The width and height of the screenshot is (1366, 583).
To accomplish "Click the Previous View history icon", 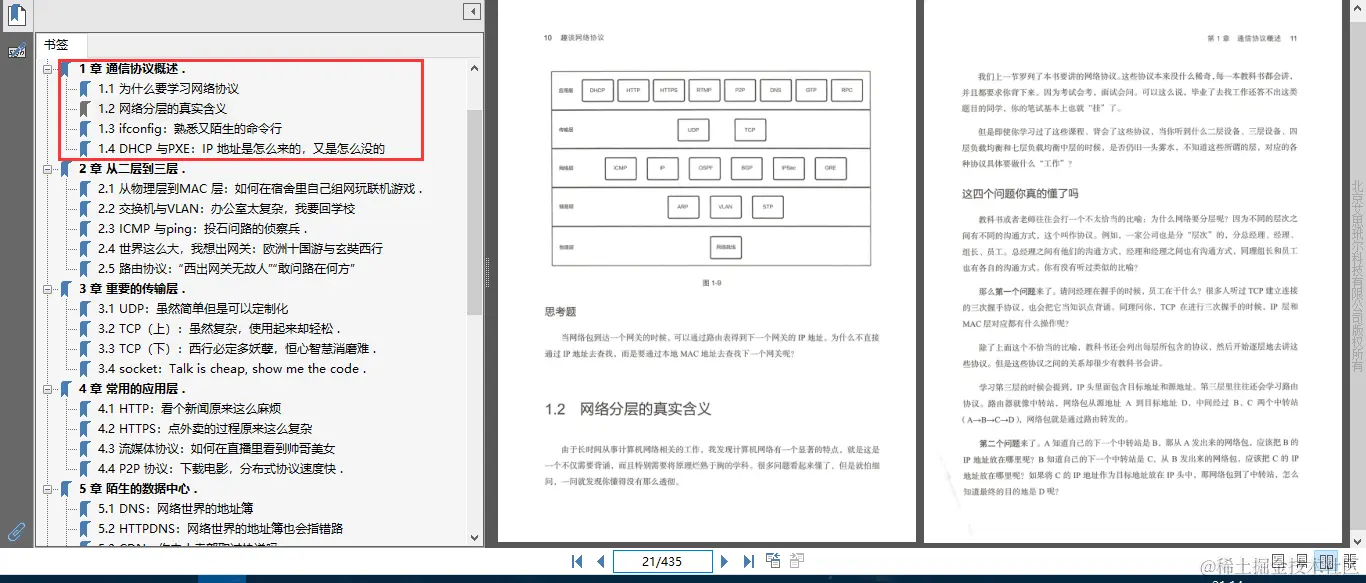I will [774, 561].
